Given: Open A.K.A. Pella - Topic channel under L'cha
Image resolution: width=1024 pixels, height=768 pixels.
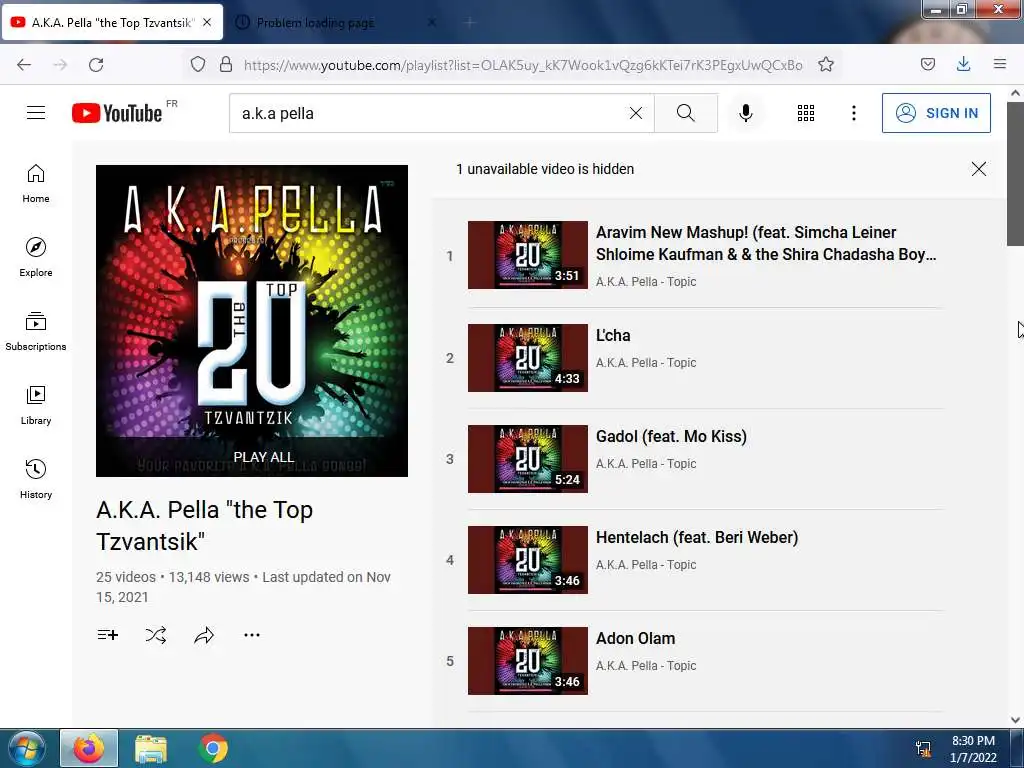Looking at the screenshot, I should 646,362.
